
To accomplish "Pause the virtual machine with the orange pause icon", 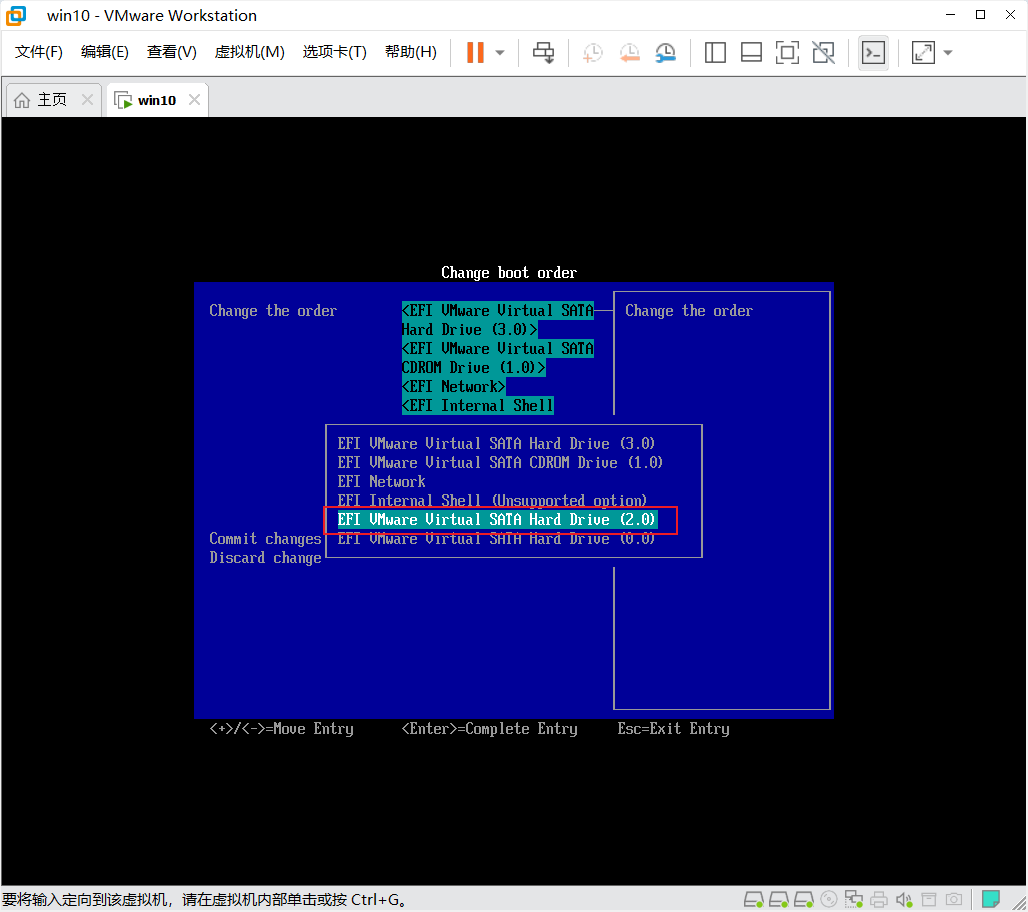I will (475, 52).
